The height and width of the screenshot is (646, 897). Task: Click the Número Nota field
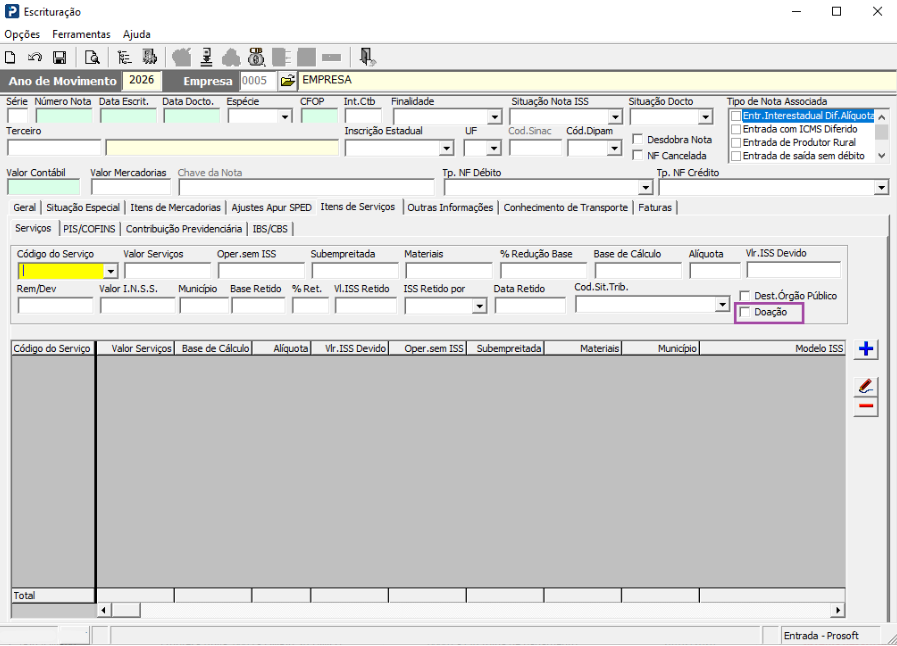(x=63, y=117)
